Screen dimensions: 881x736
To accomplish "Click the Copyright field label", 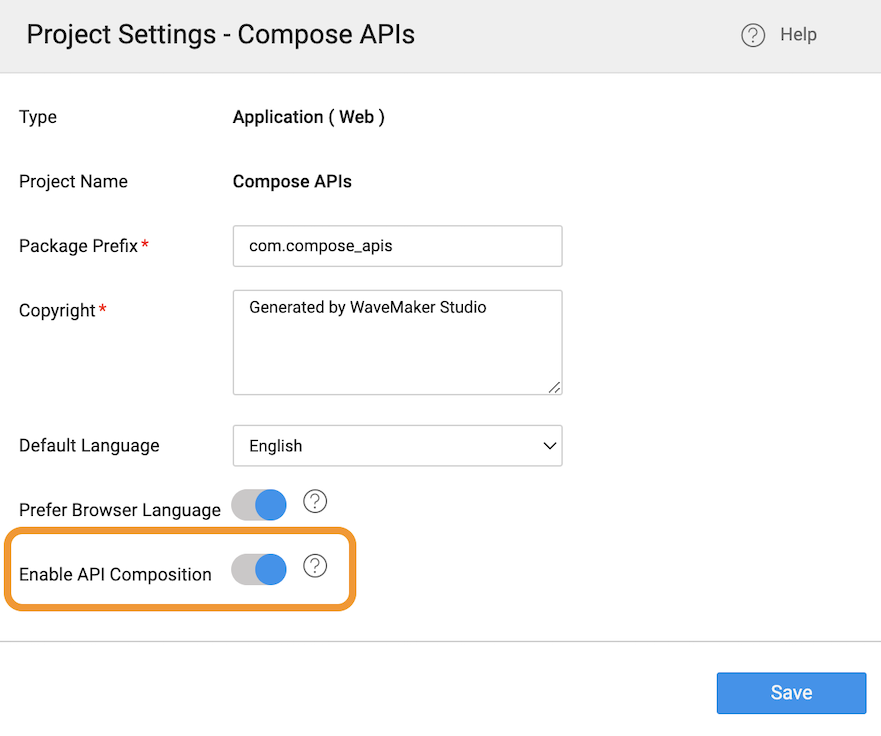I will point(57,311).
